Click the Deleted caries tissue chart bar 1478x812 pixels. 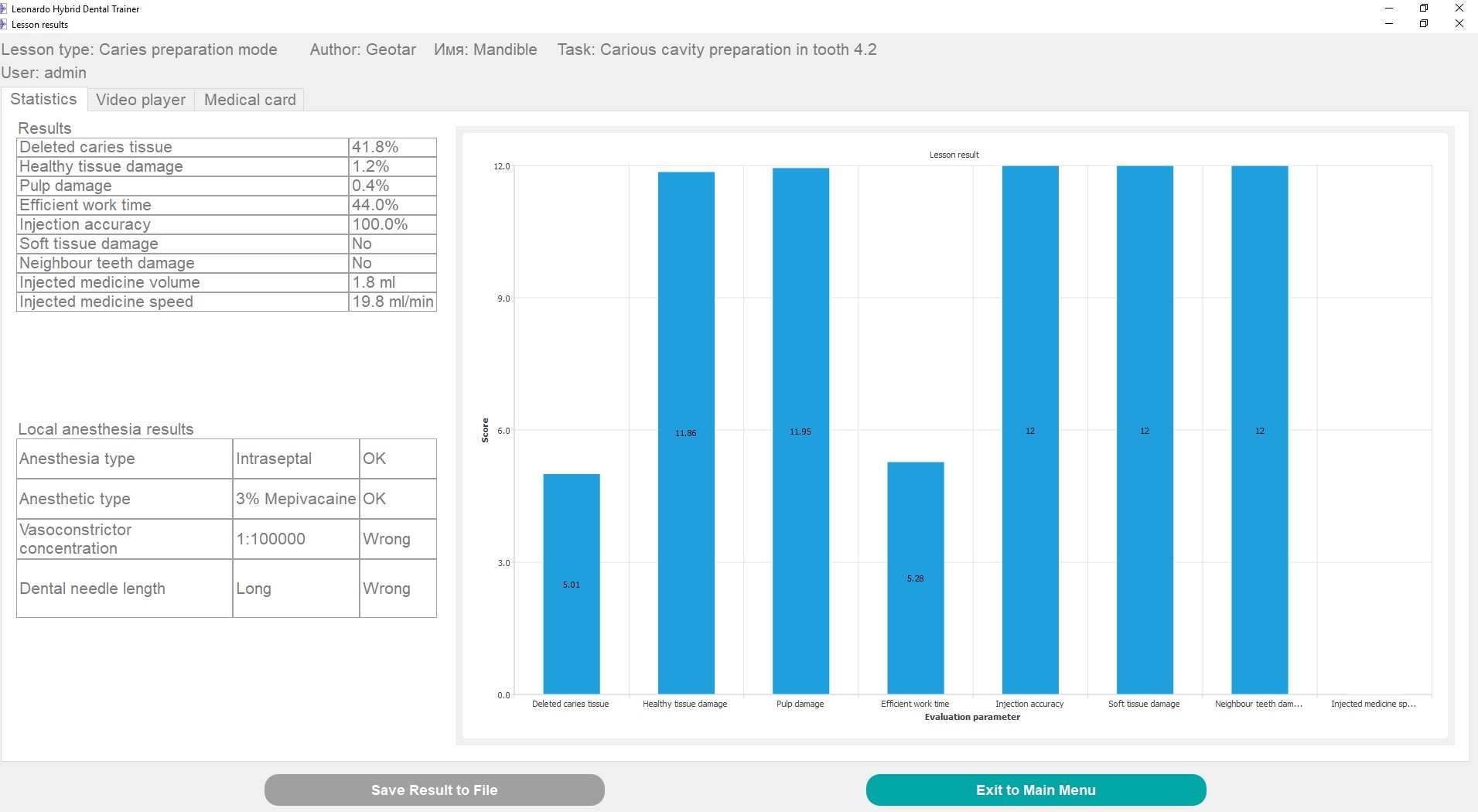click(571, 584)
